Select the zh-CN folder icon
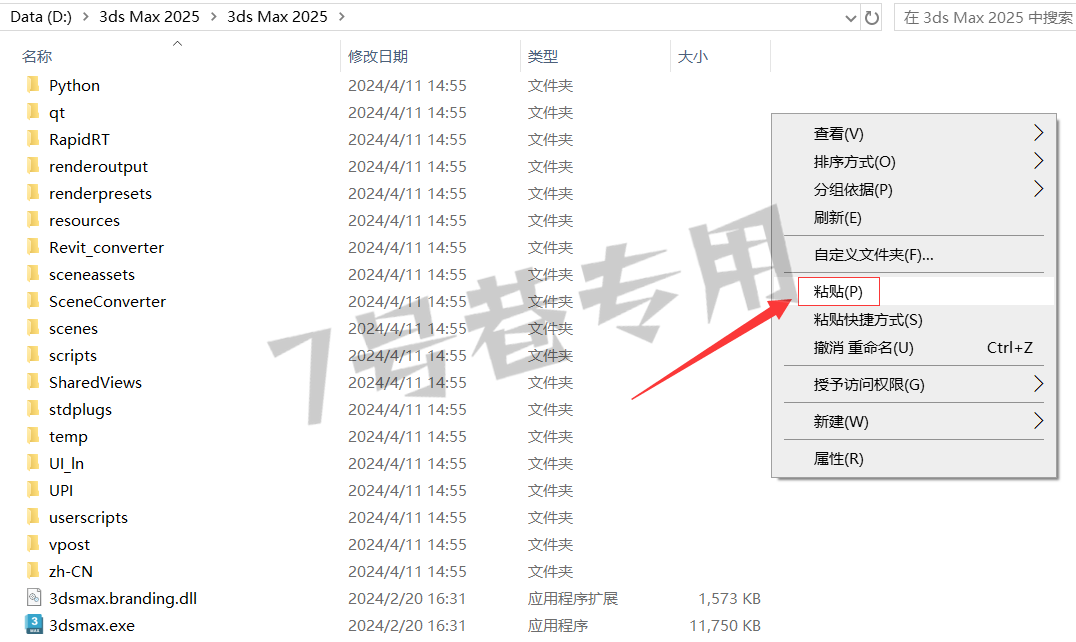The image size is (1076, 642). coord(33,571)
